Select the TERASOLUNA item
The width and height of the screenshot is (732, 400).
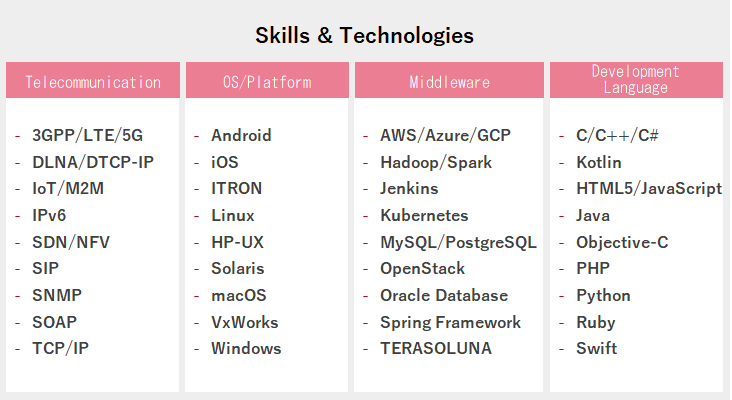(436, 348)
